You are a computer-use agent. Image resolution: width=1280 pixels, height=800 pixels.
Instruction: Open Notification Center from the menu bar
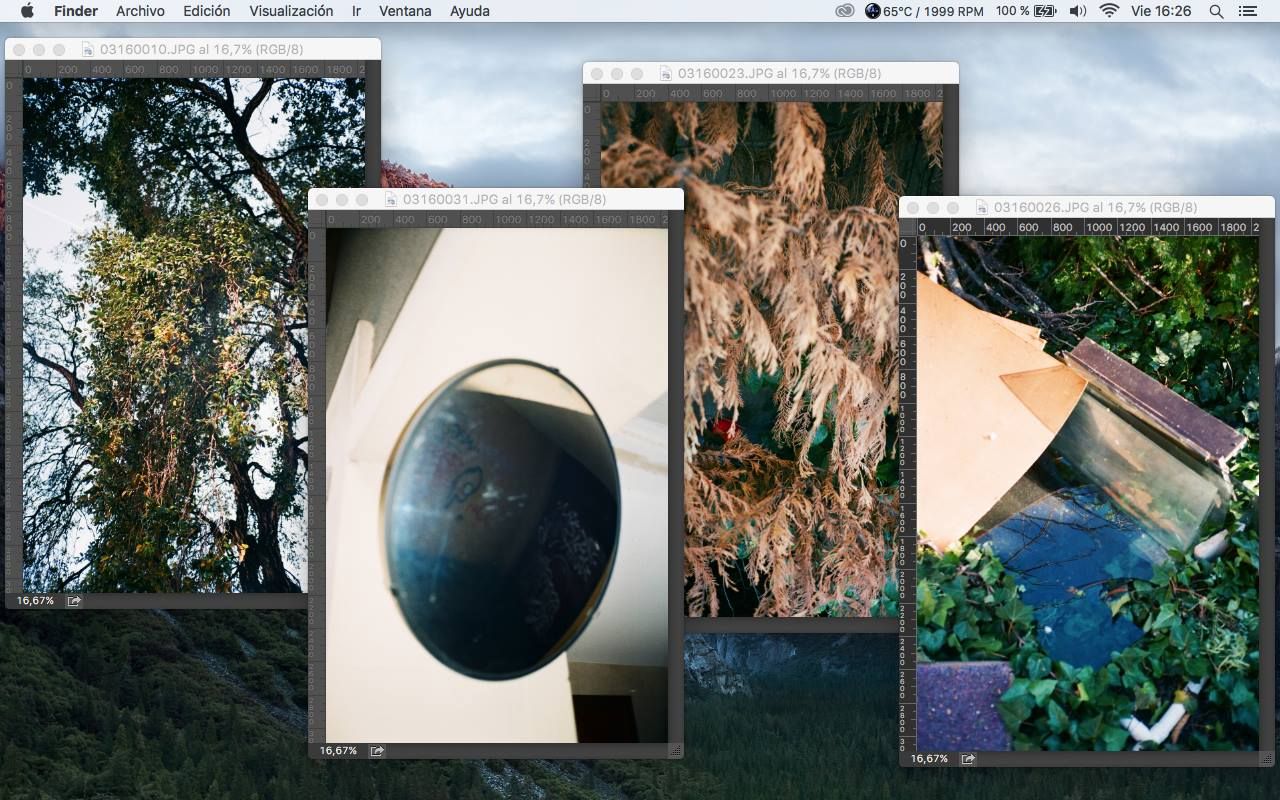coord(1247,11)
